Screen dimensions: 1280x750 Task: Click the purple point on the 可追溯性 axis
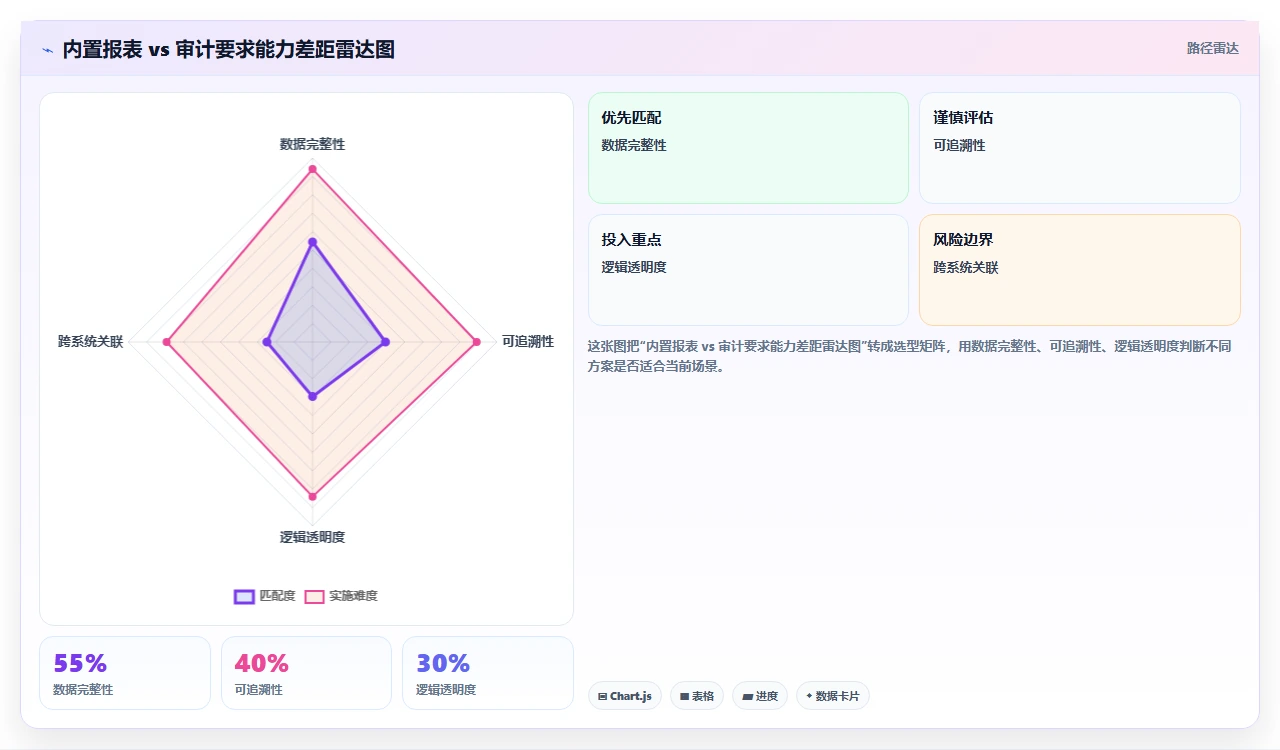[385, 342]
